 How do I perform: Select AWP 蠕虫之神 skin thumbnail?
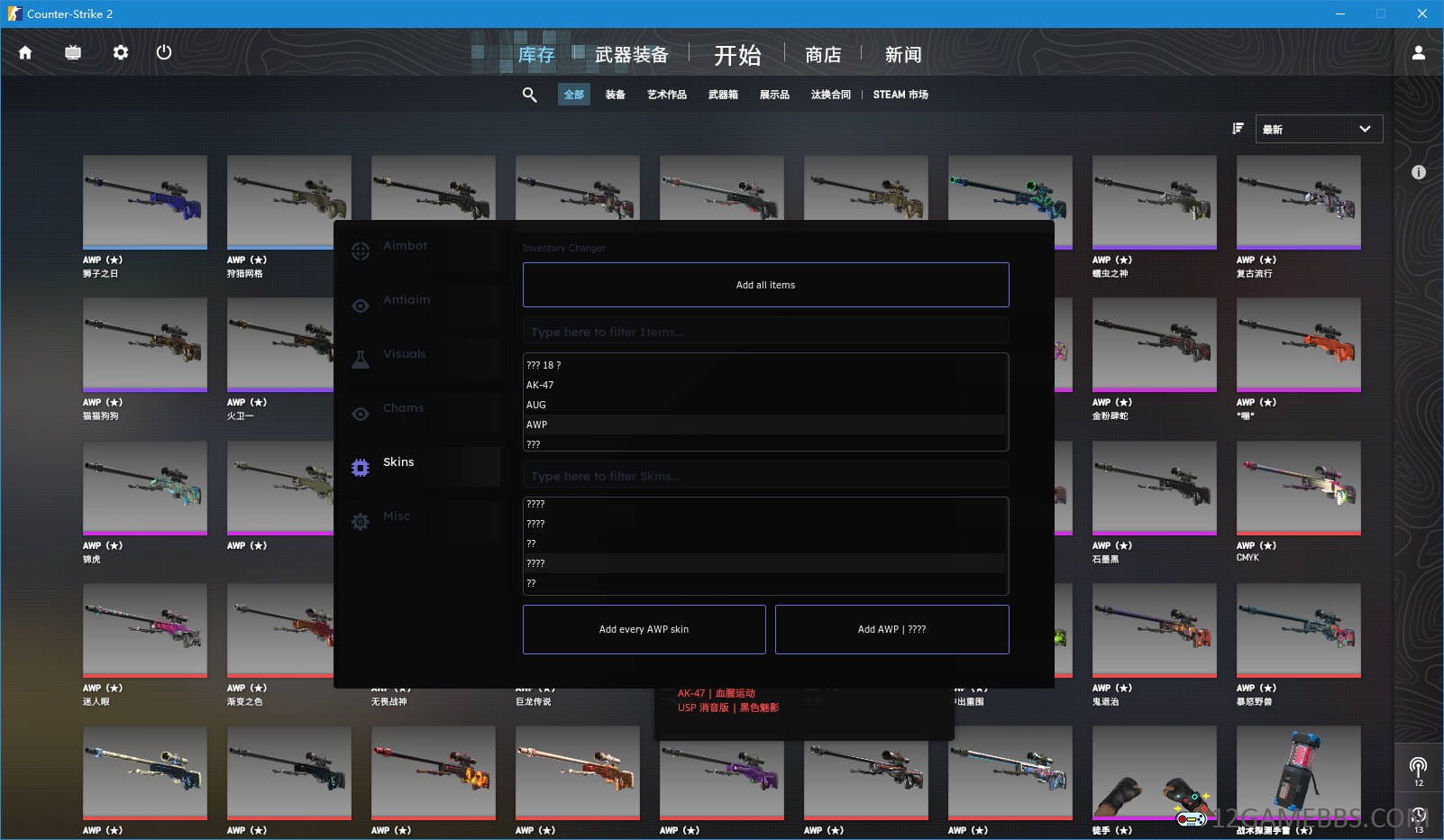1155,202
